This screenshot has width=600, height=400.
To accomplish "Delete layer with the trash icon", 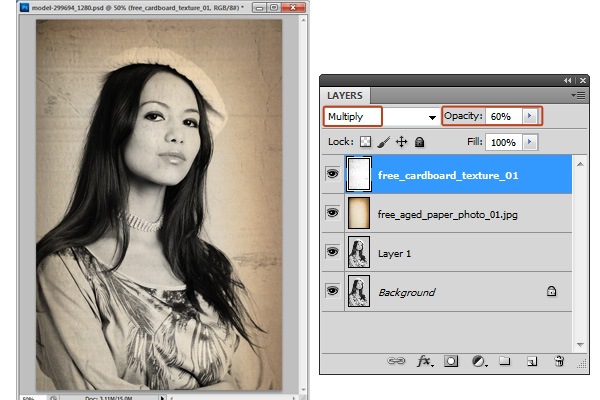I will 559,361.
